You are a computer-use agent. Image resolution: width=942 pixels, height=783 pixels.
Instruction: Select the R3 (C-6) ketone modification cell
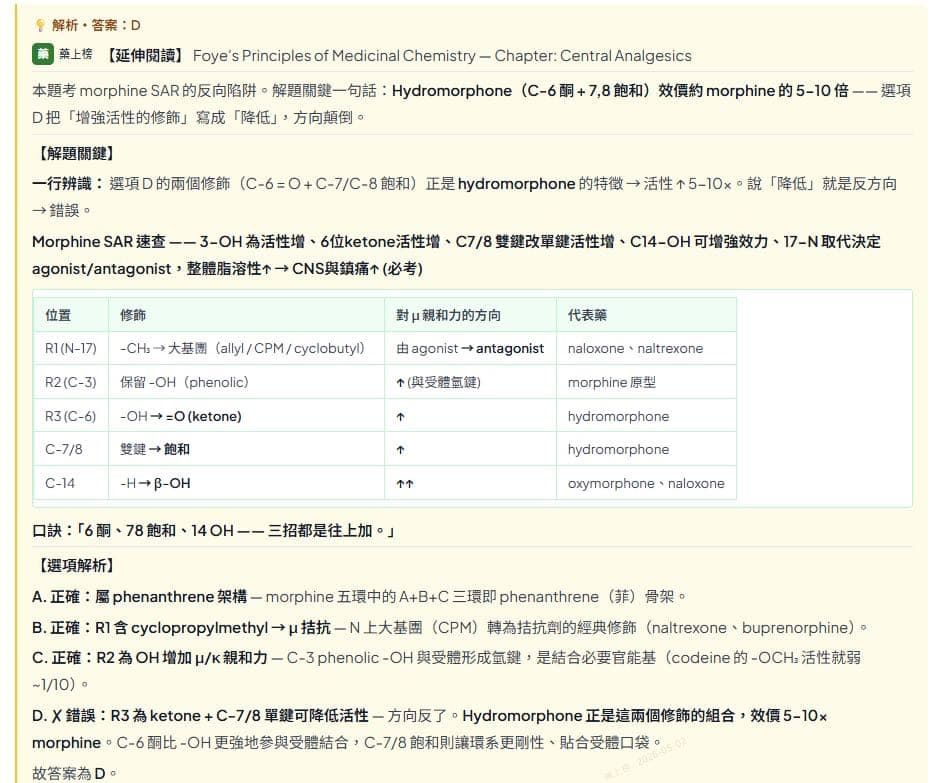pos(180,416)
